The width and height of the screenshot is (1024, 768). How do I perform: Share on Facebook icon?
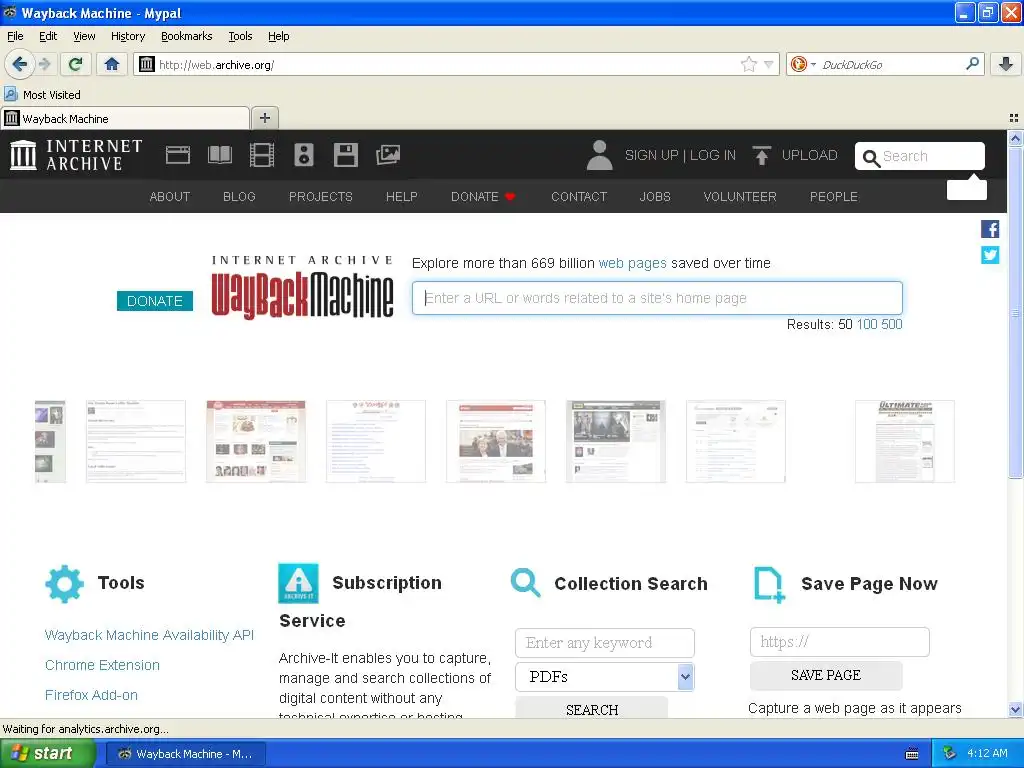coord(990,229)
